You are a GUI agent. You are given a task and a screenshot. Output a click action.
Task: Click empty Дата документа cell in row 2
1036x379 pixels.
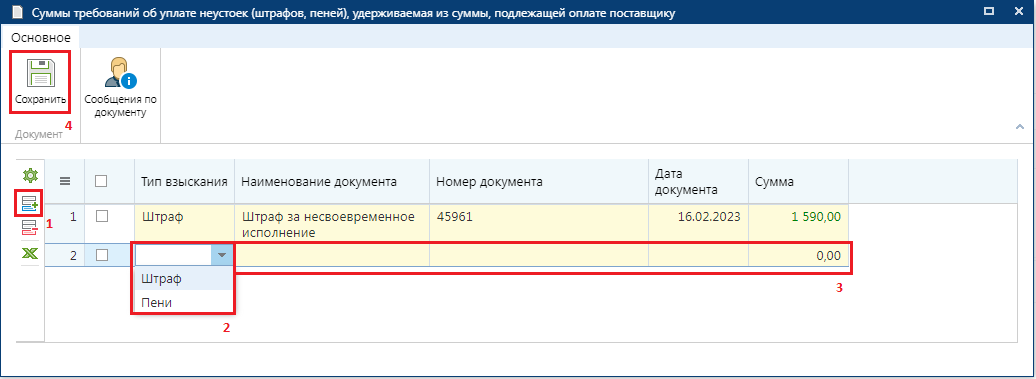698,256
